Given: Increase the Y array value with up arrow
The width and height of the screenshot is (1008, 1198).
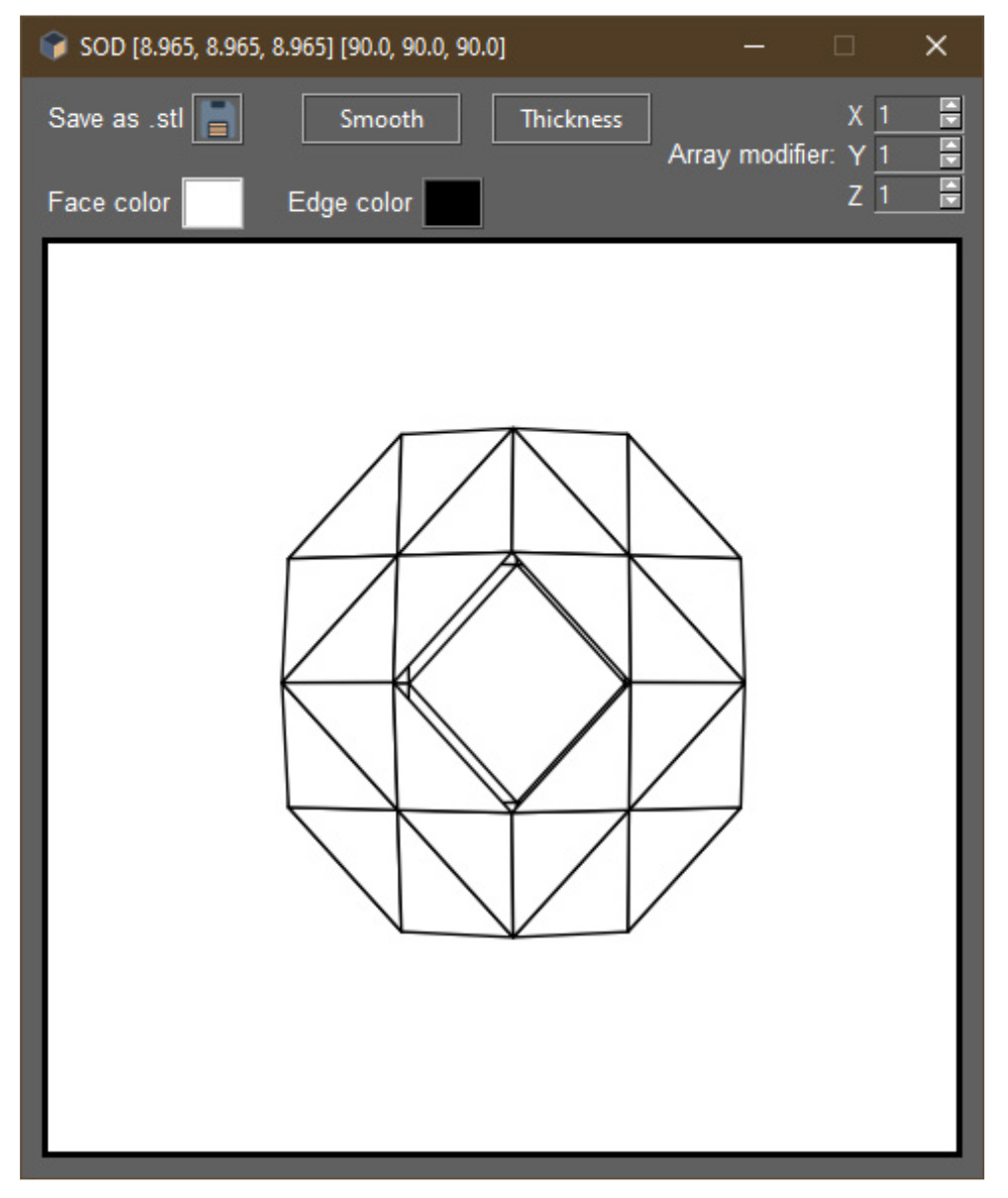Looking at the screenshot, I should (x=950, y=147).
